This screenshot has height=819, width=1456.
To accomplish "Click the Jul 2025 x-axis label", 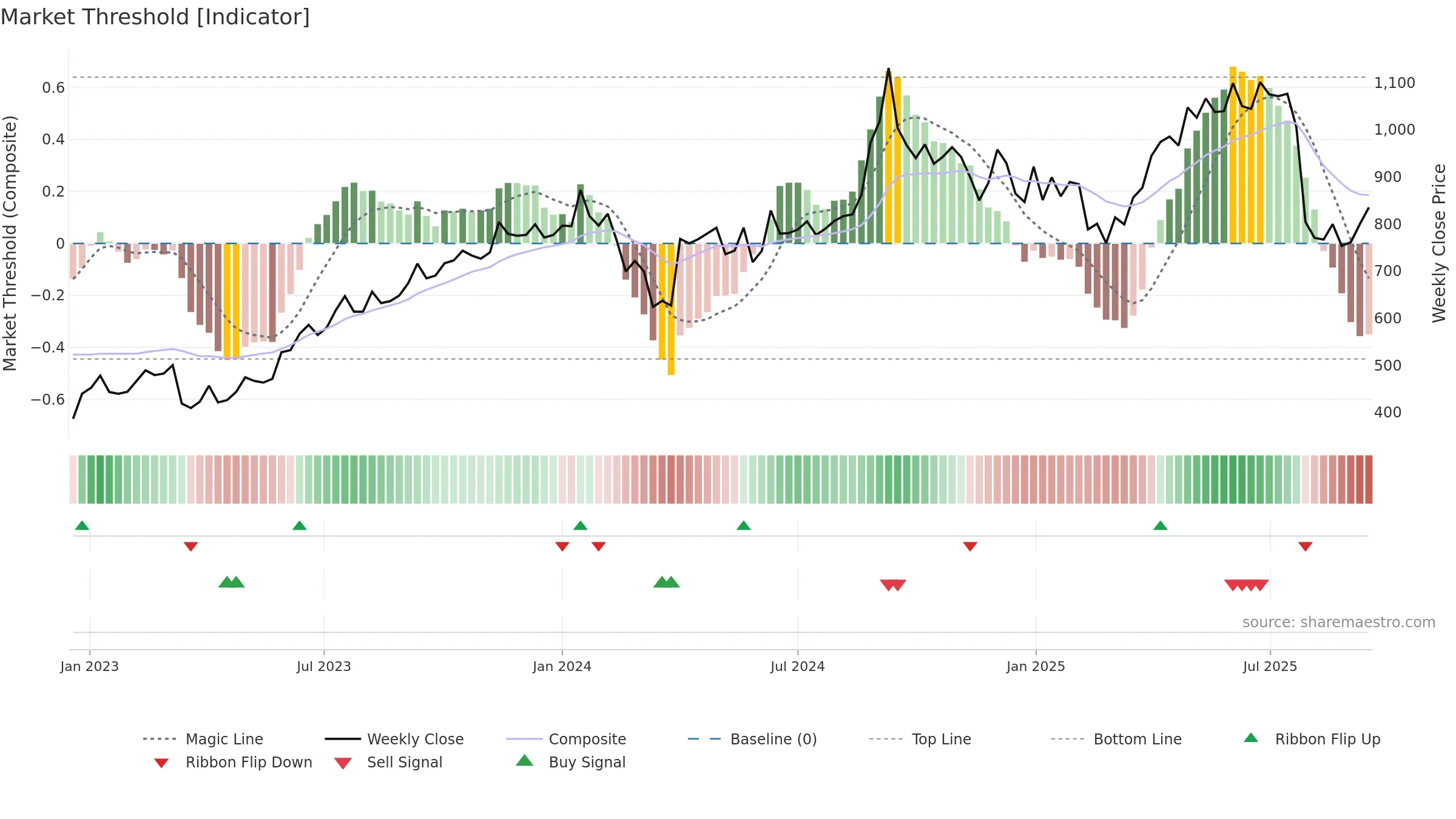I will (1270, 666).
